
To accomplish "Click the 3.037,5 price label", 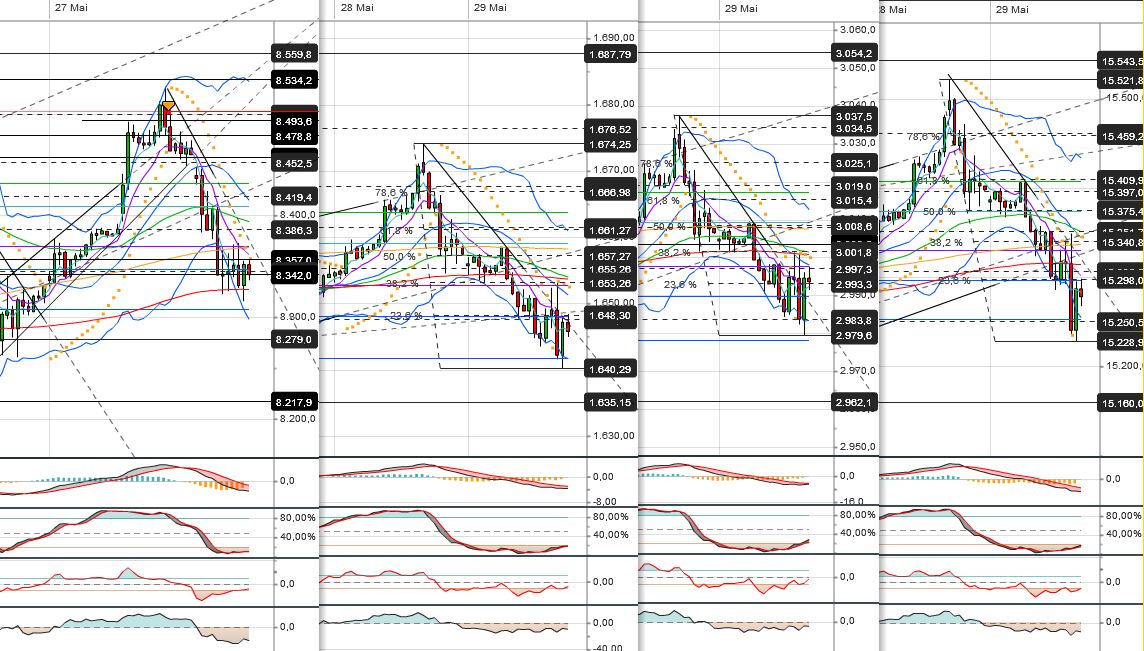I will point(854,116).
